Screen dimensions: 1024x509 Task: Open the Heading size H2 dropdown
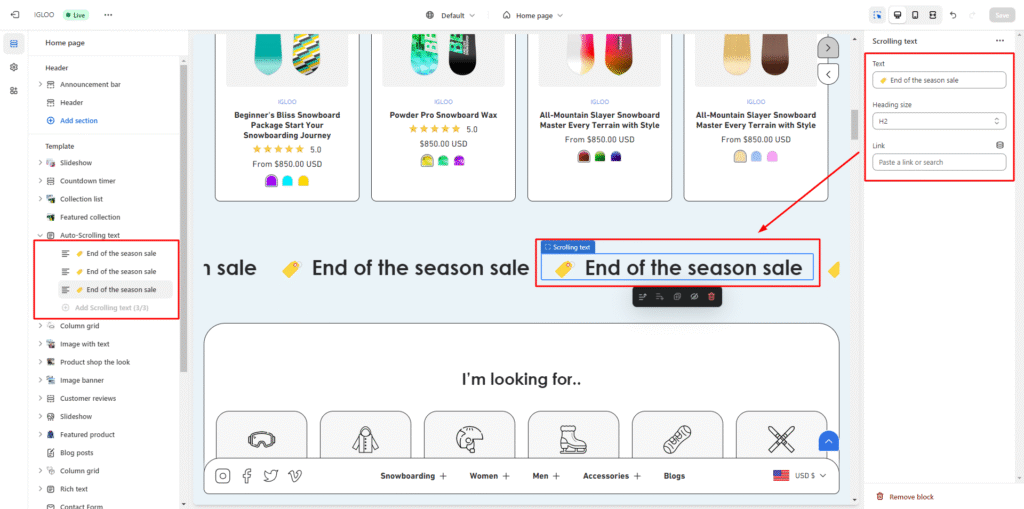[939, 121]
